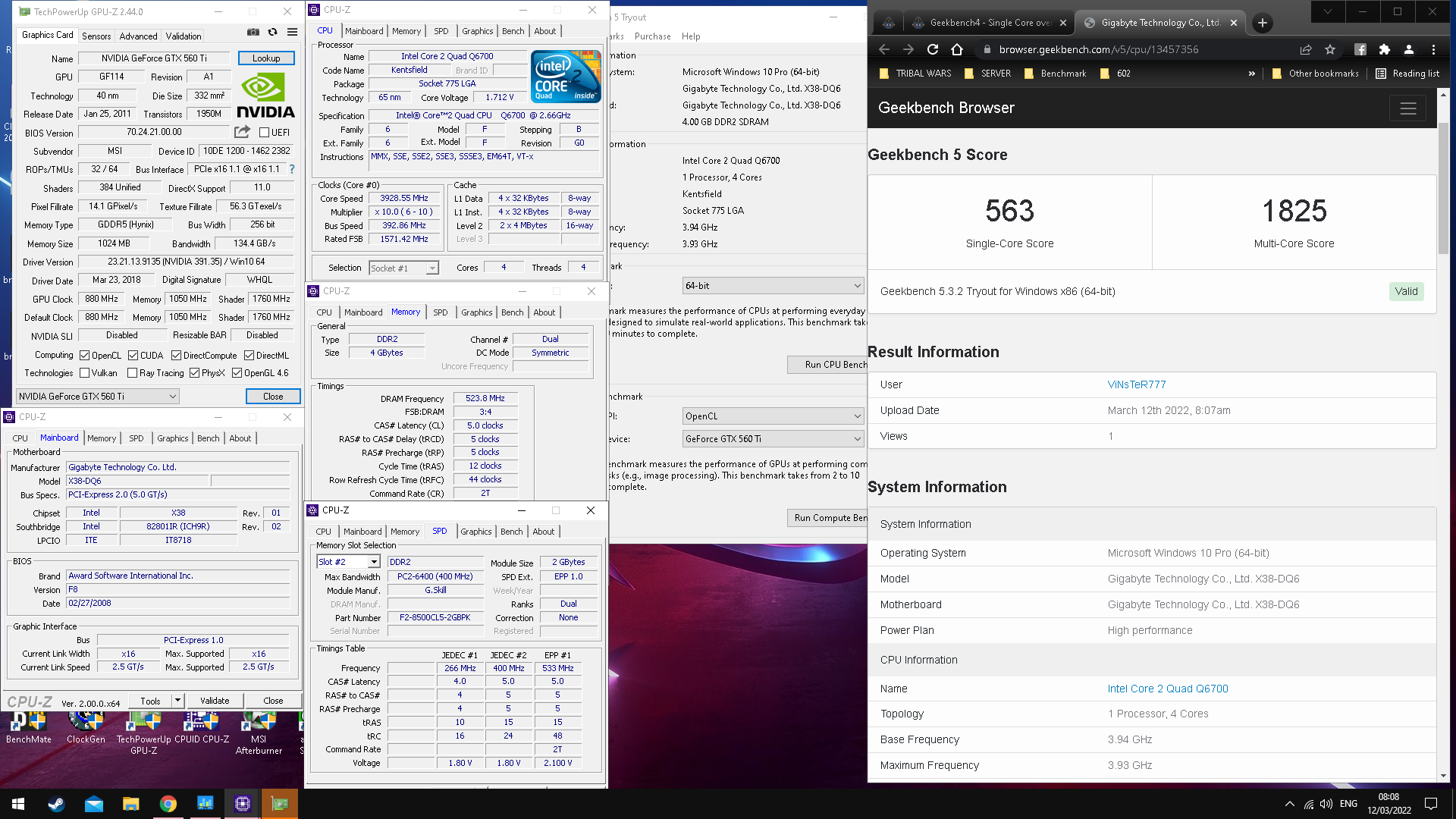Open CPU-Z Tools dropdown arrow
This screenshot has width=1456, height=819.
tap(177, 701)
